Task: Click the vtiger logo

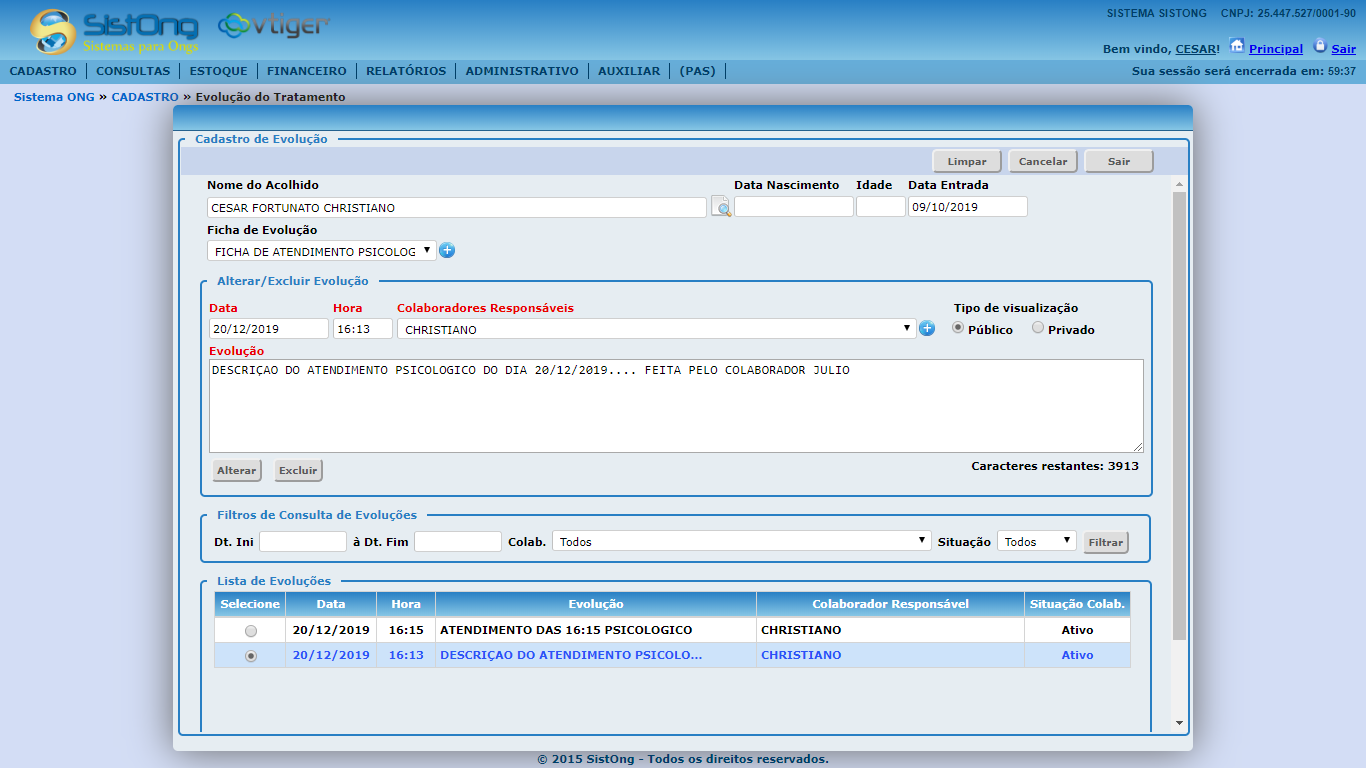Action: (x=274, y=25)
